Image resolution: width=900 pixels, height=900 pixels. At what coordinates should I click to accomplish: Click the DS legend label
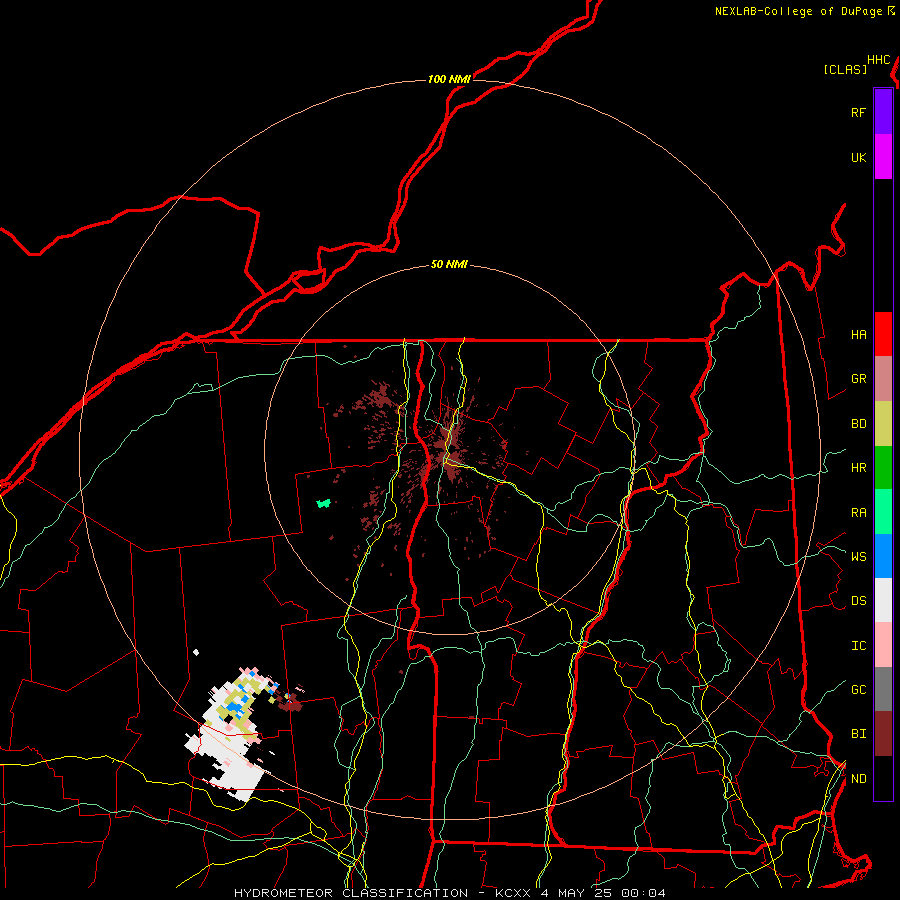[x=858, y=601]
